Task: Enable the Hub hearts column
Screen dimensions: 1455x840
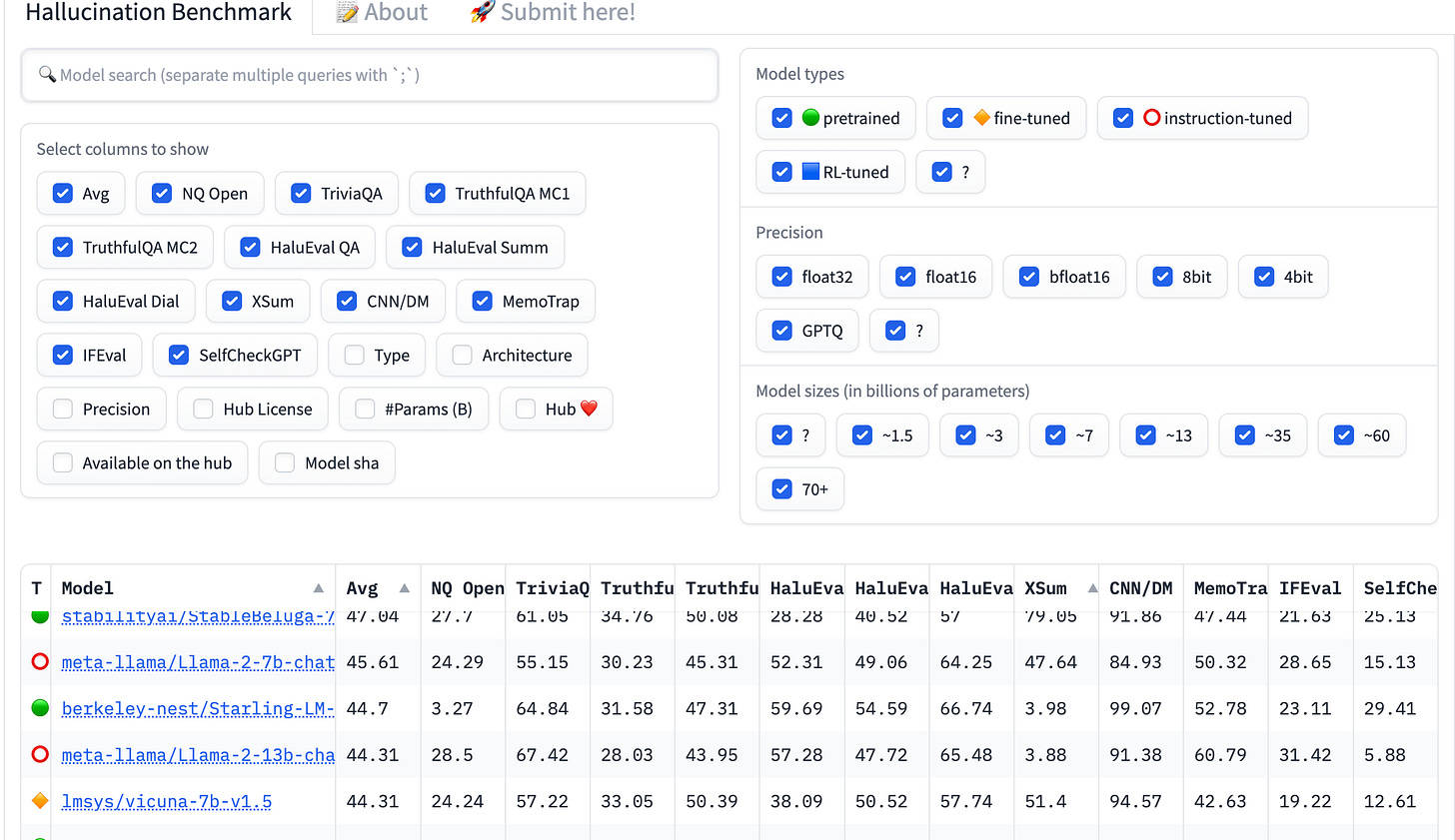Action: [526, 410]
